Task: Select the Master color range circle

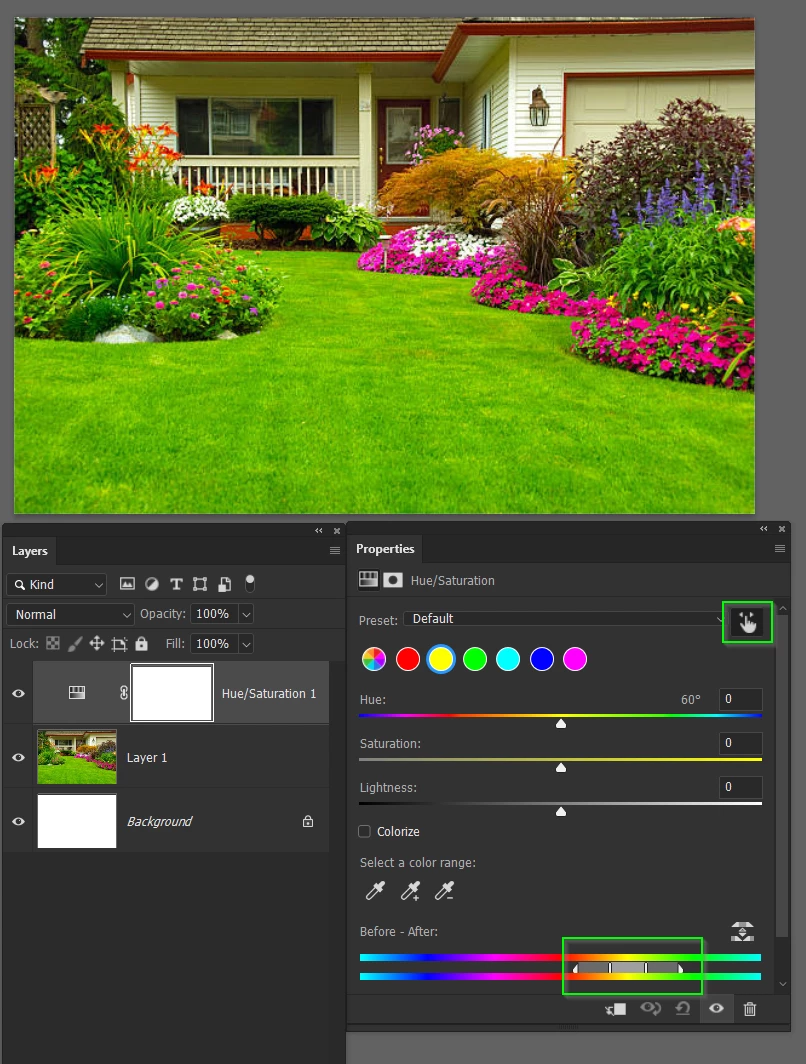Action: (374, 659)
